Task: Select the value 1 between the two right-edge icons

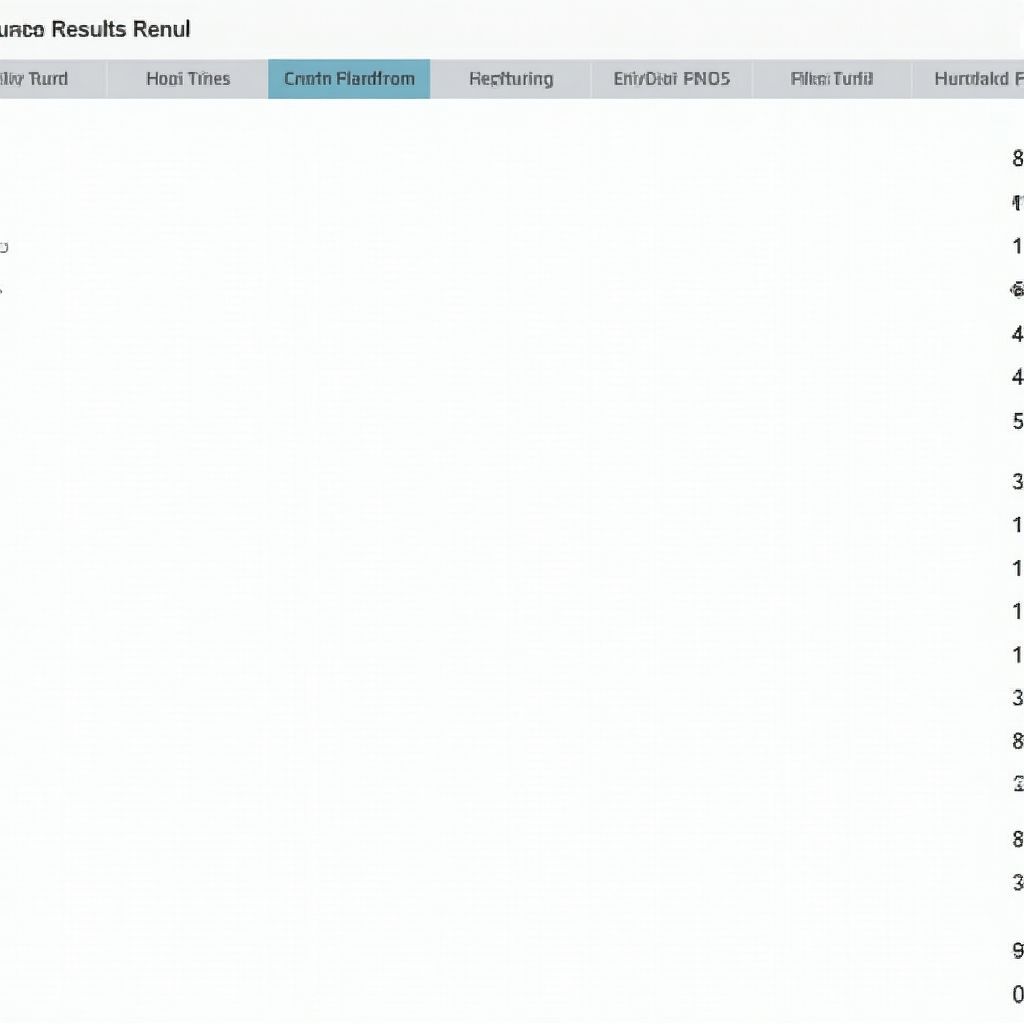Action: 1017,246
